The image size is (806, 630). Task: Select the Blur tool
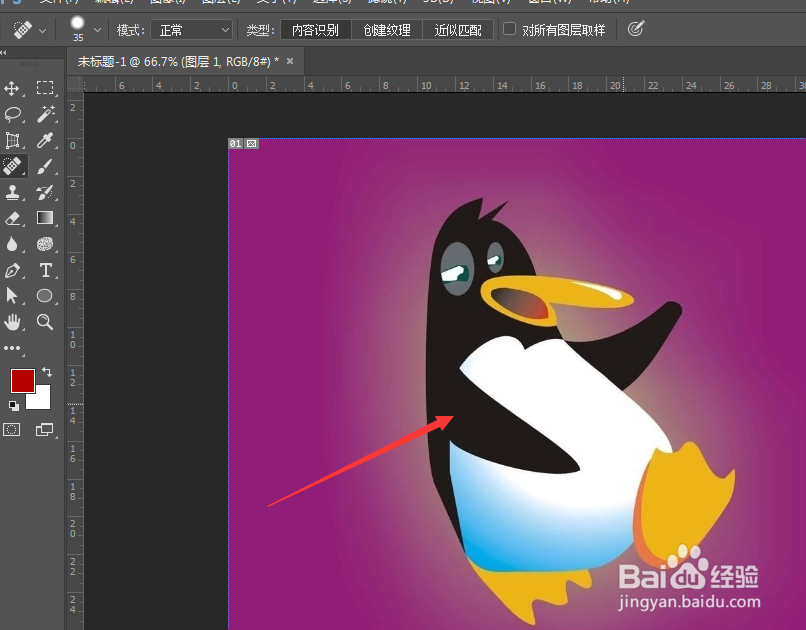tap(12, 244)
